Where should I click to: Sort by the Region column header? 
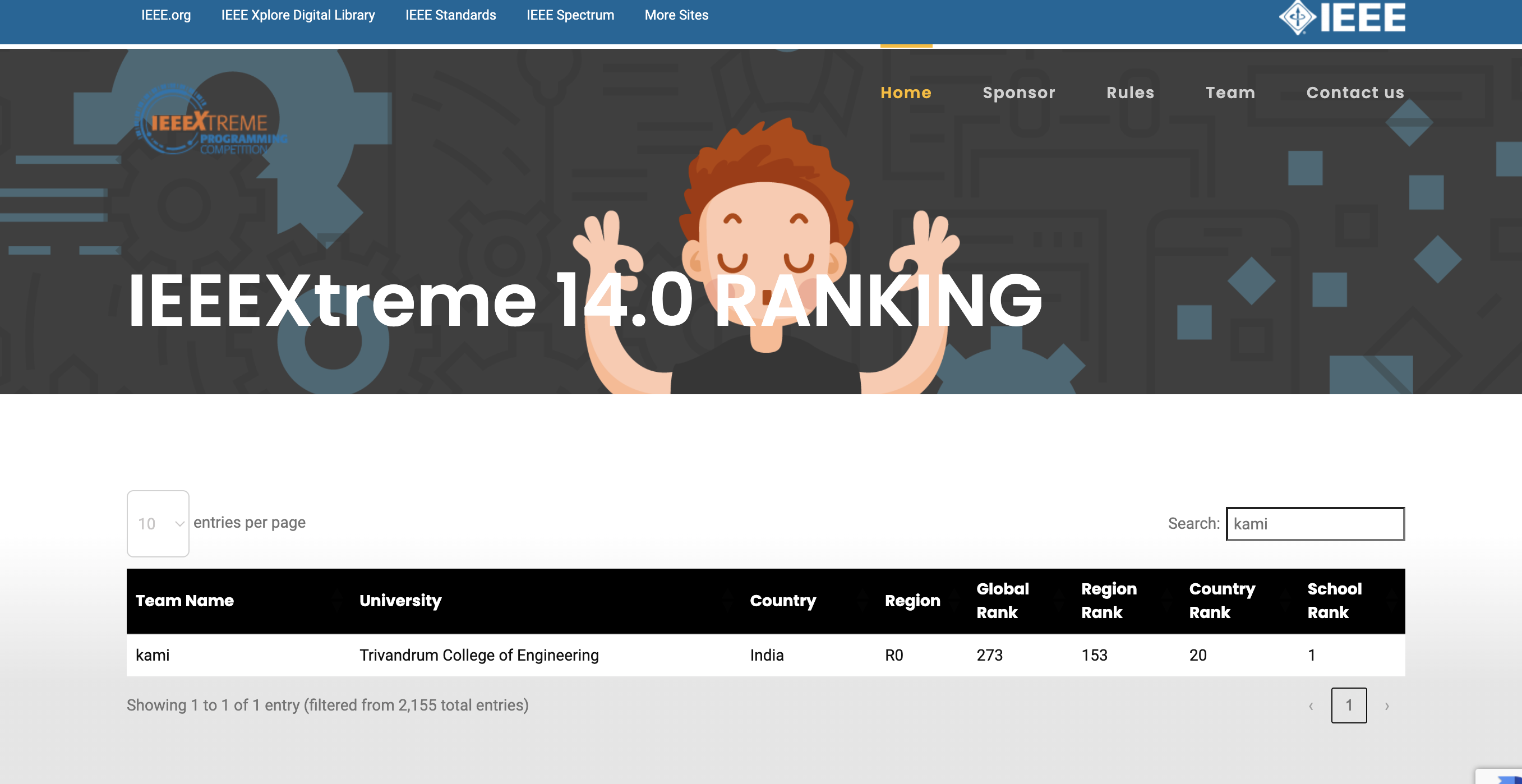[x=922, y=601]
